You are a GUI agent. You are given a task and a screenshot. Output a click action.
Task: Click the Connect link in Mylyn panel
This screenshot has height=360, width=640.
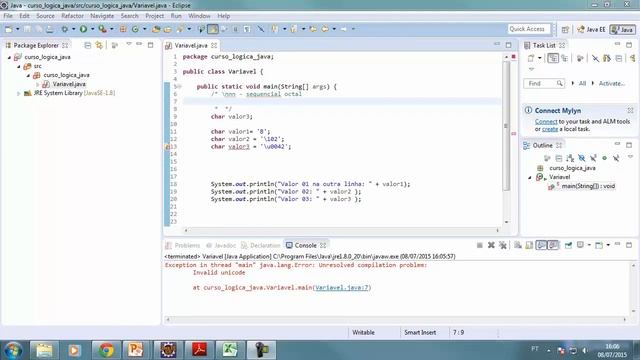(546, 122)
